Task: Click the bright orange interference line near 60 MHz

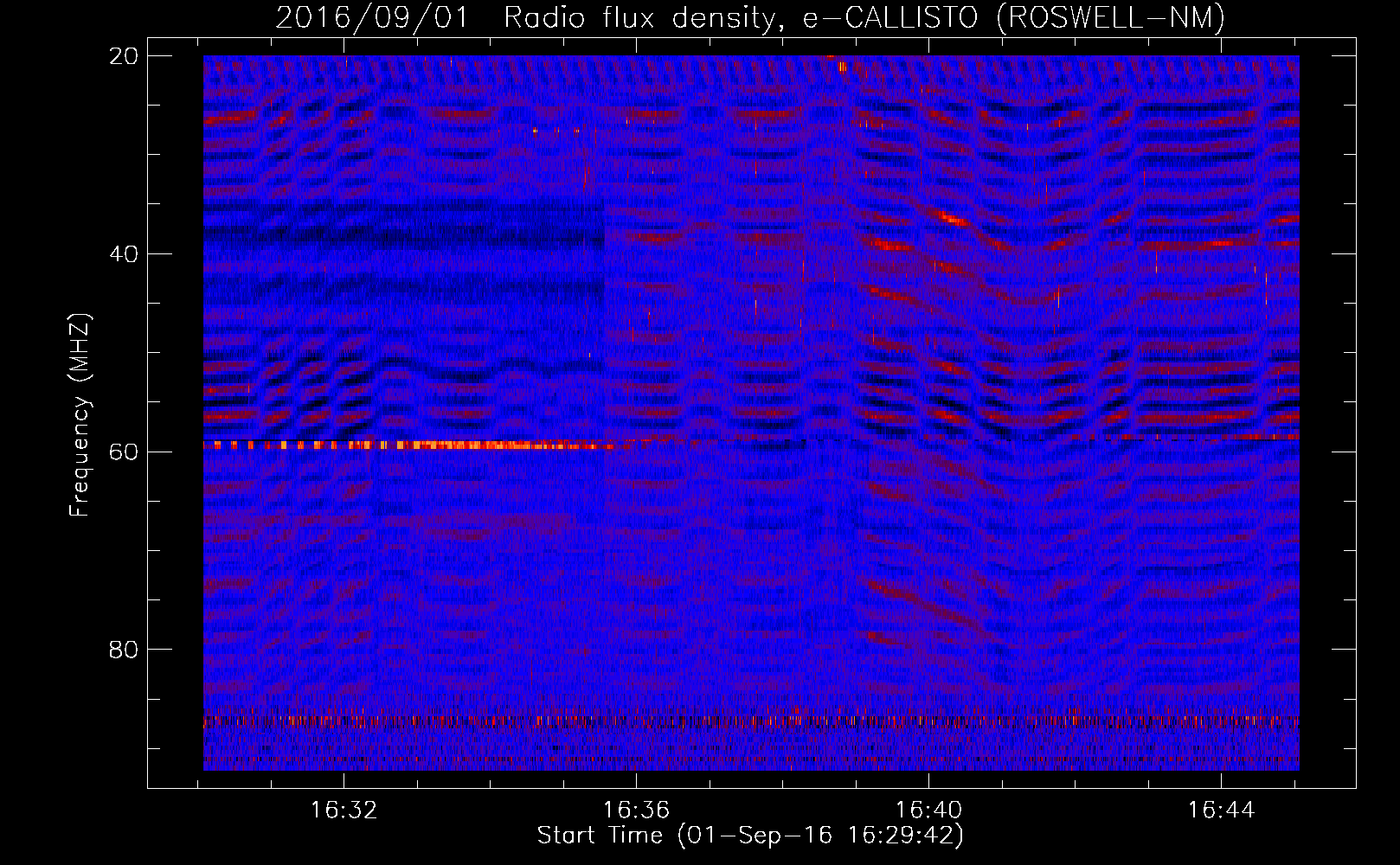Action: click(415, 445)
